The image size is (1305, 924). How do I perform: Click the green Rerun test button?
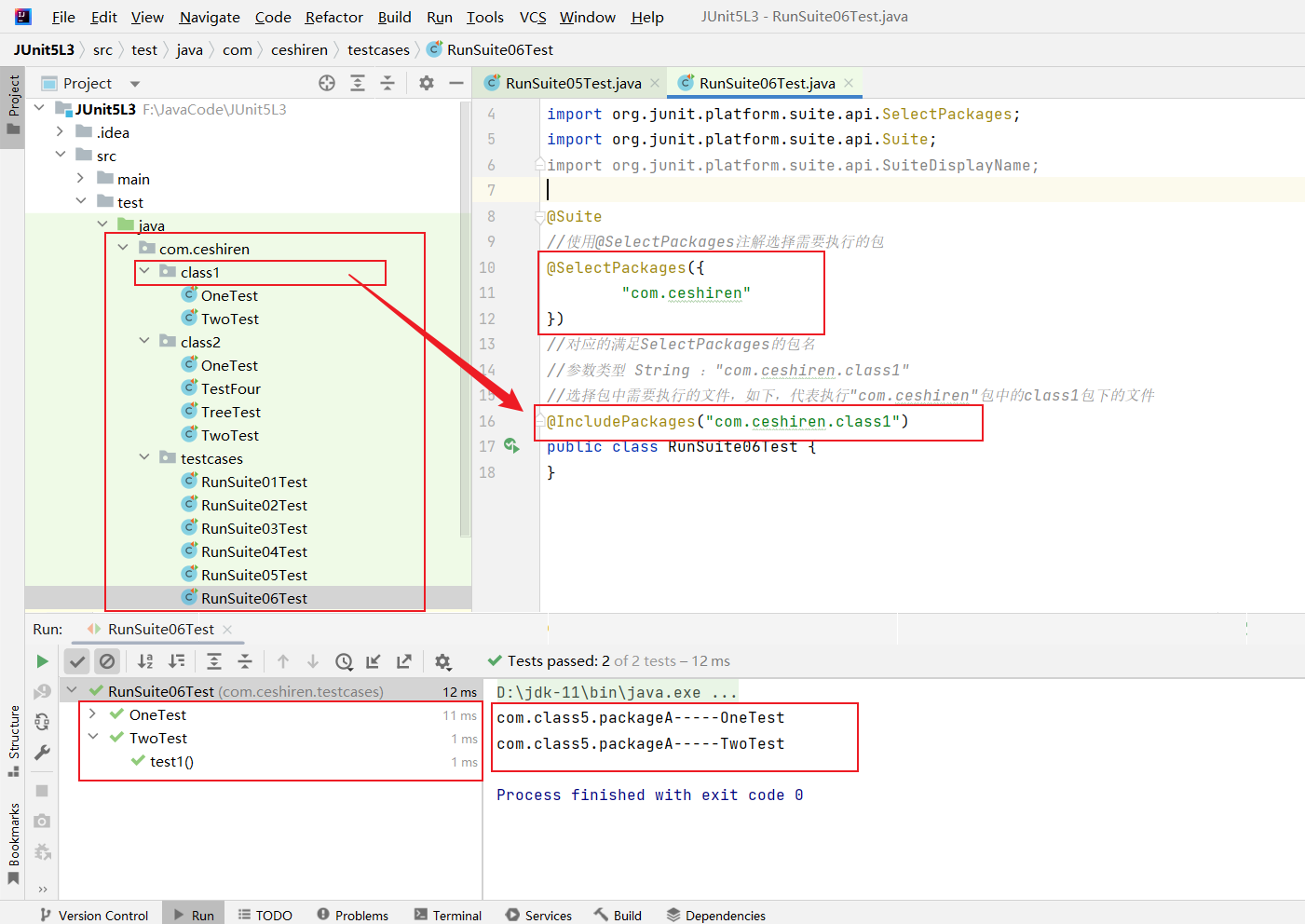42,661
